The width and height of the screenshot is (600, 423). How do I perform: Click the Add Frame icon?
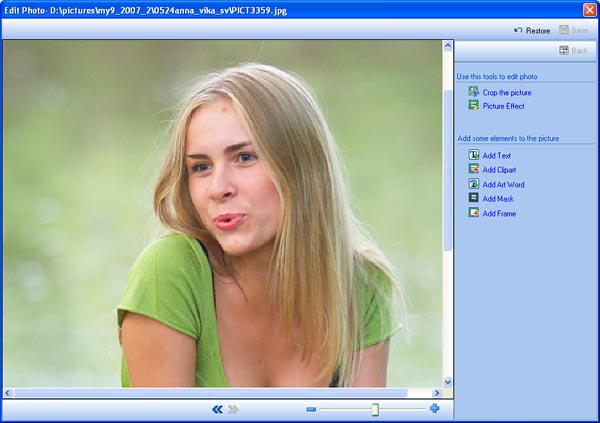coord(474,212)
